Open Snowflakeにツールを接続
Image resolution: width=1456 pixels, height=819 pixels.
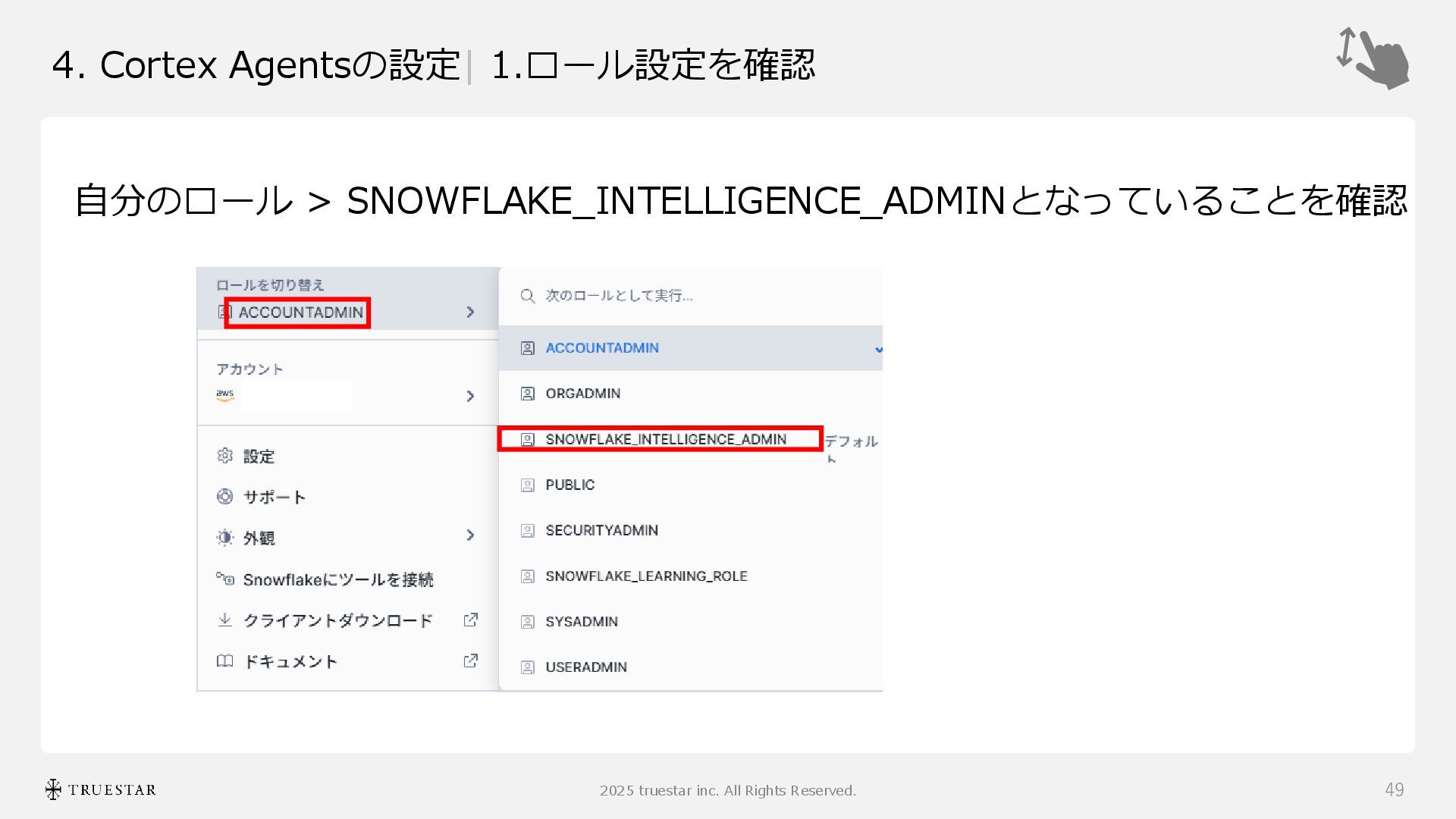[337, 579]
